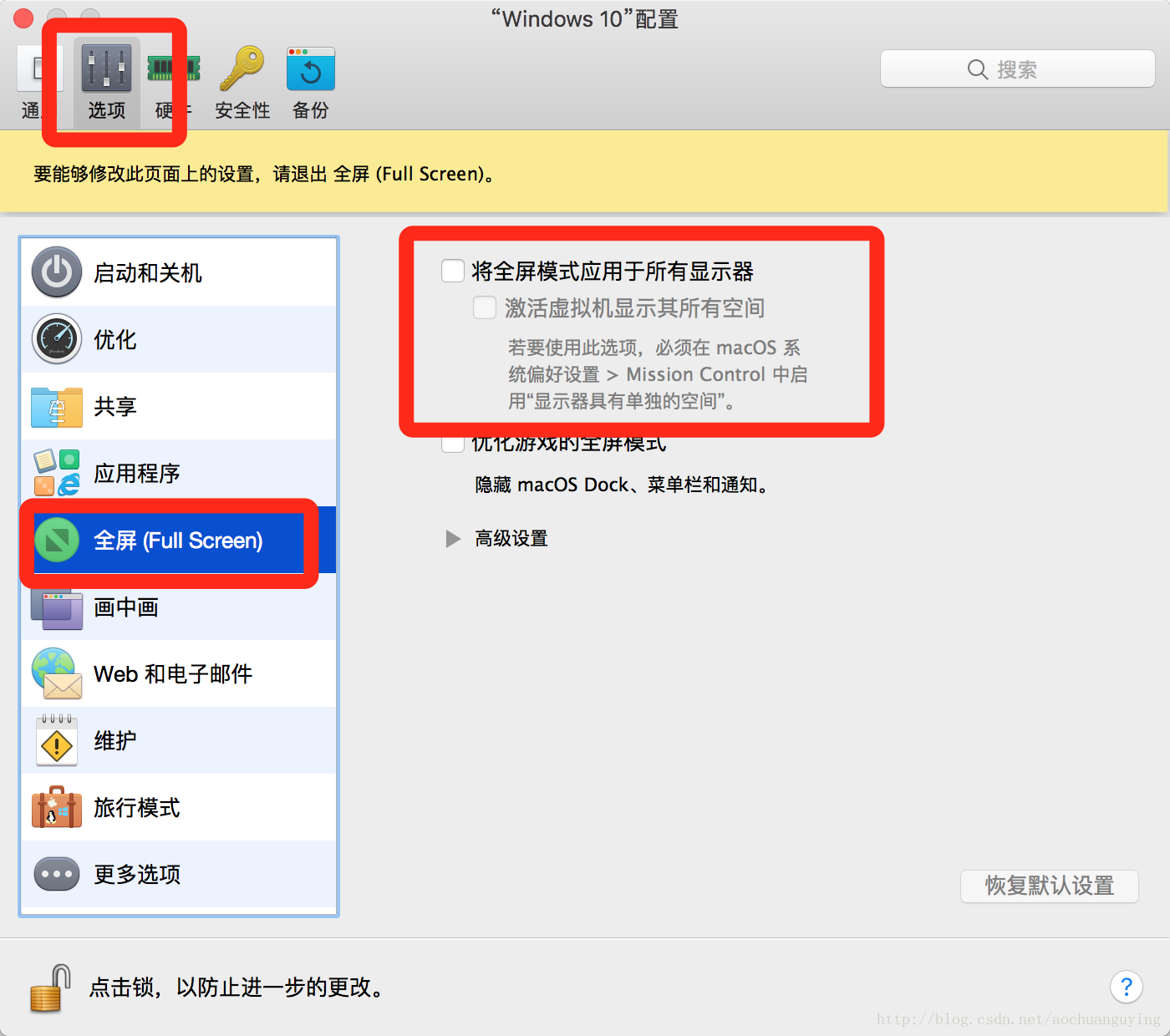Select 更多选项 ellipsis icon

pyautogui.click(x=57, y=874)
